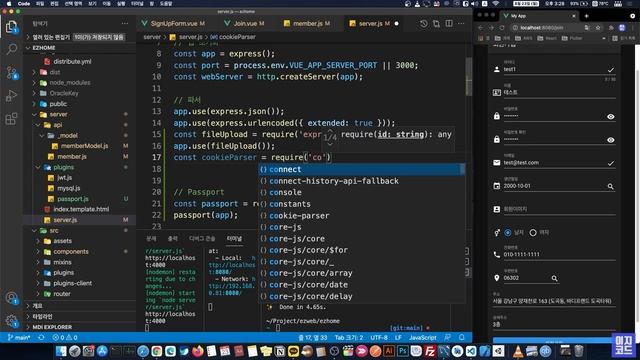Screen dimensions: 640x360
Task: Click open changes icon in editor toolbar
Action: coord(436,24)
